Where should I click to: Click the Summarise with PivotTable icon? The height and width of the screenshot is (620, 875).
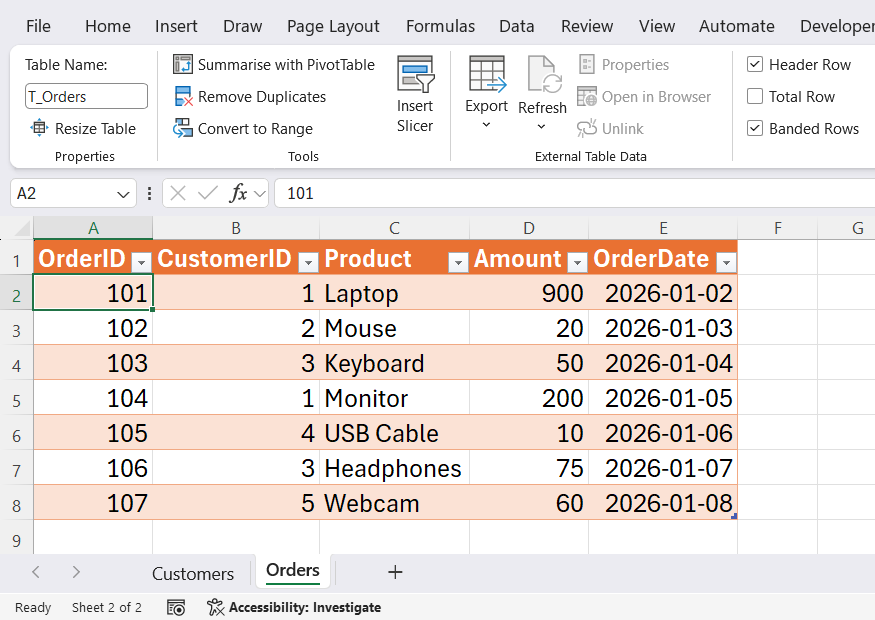[182, 64]
